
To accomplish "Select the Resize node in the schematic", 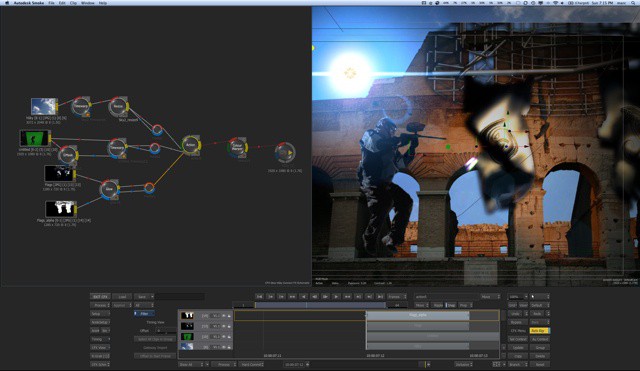I will coord(118,107).
